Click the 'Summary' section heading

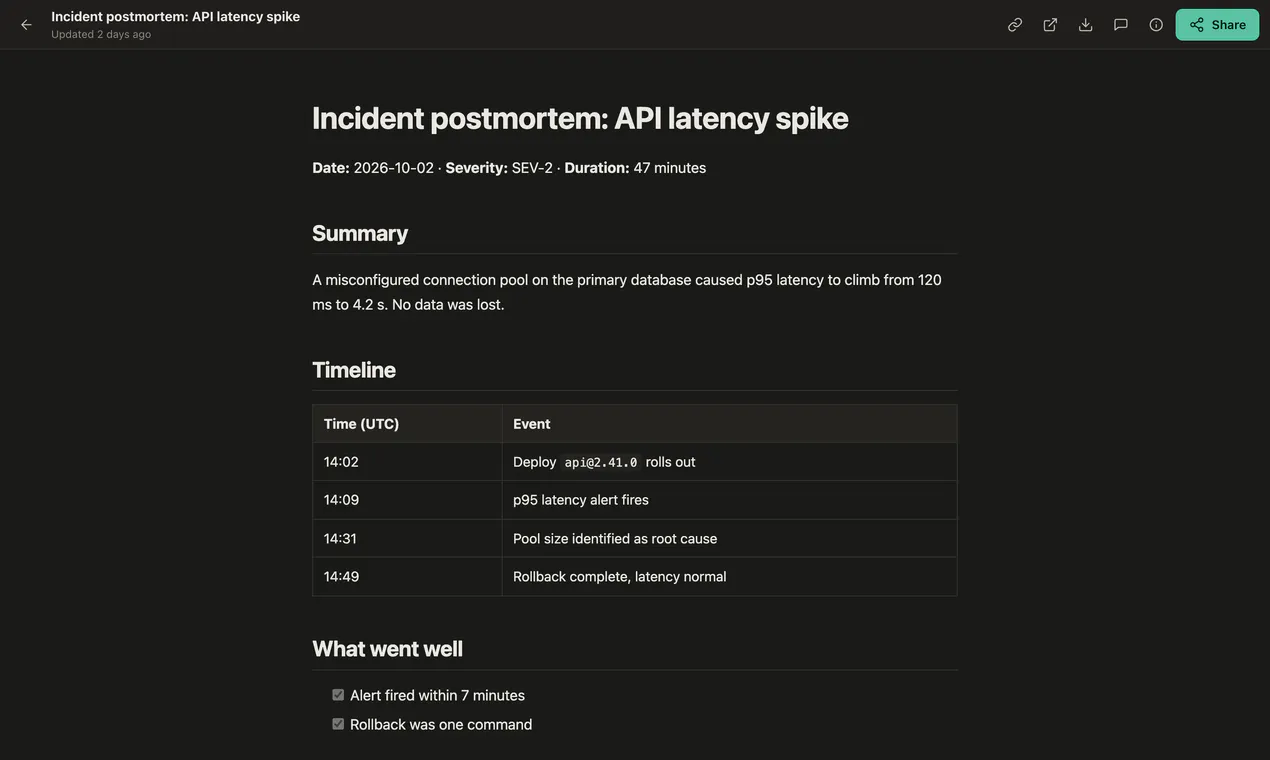coord(360,233)
